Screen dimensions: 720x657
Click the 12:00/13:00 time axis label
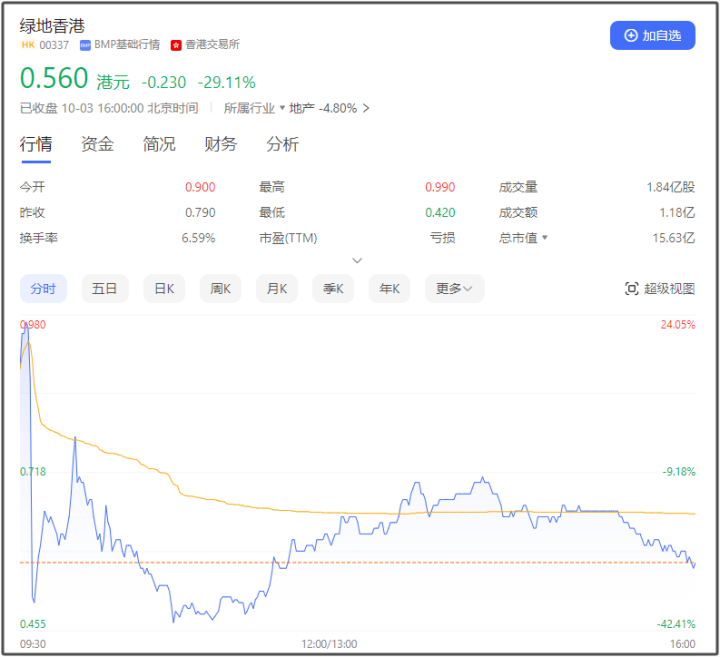pyautogui.click(x=329, y=644)
